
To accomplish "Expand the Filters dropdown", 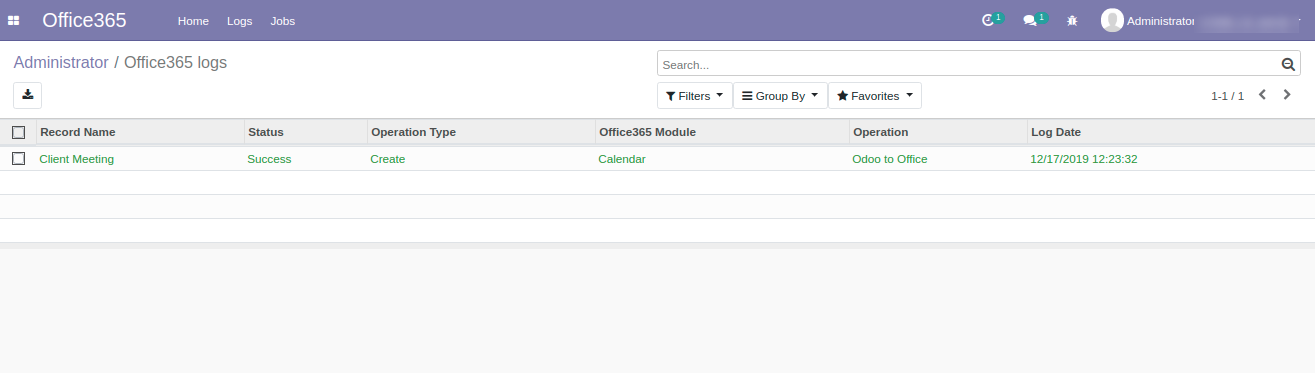I will coord(695,96).
